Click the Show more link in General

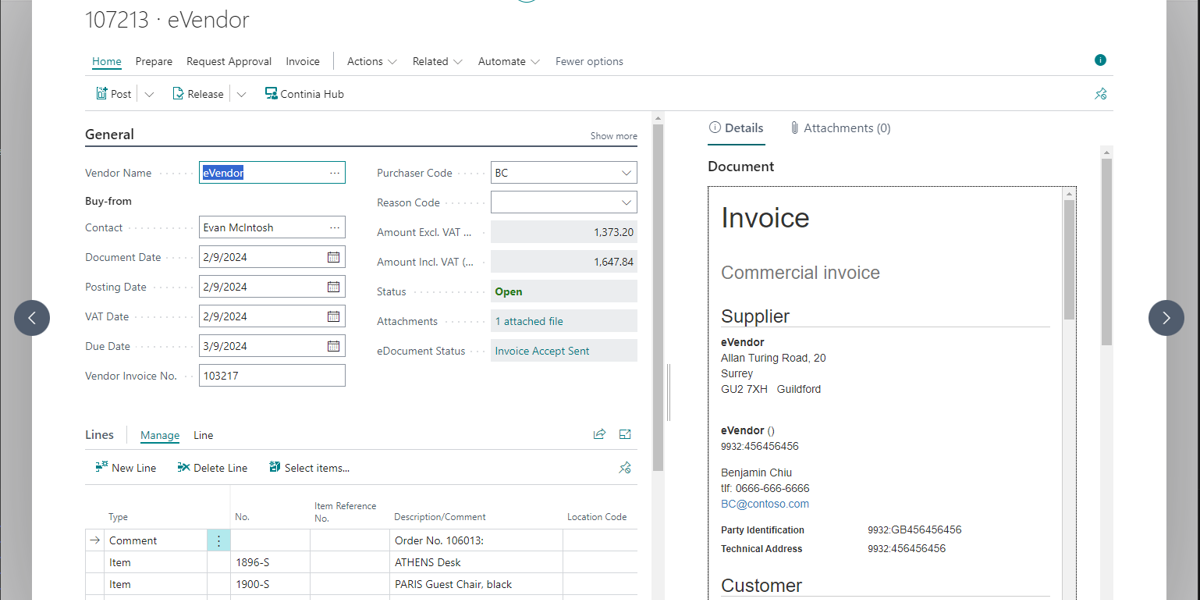[x=613, y=136]
